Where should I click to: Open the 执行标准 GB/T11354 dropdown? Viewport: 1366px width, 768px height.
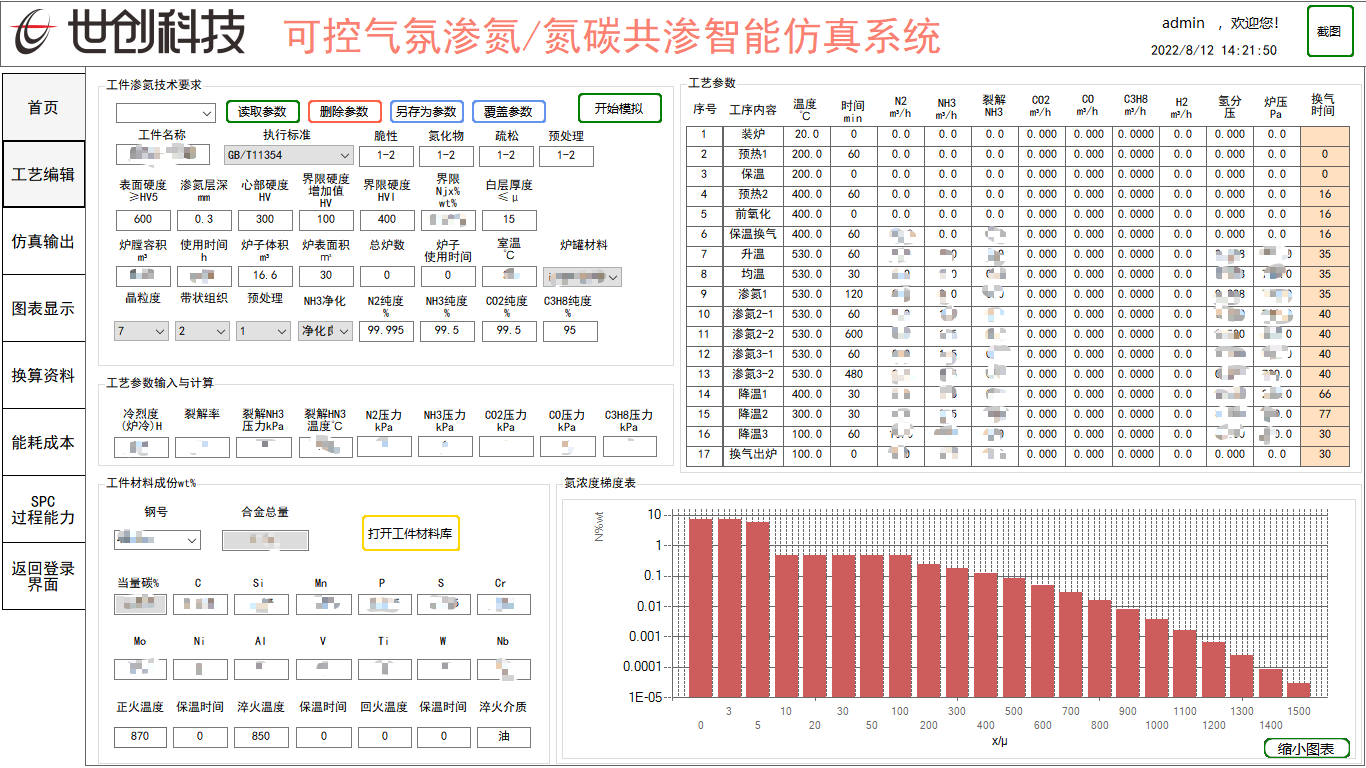coord(288,155)
